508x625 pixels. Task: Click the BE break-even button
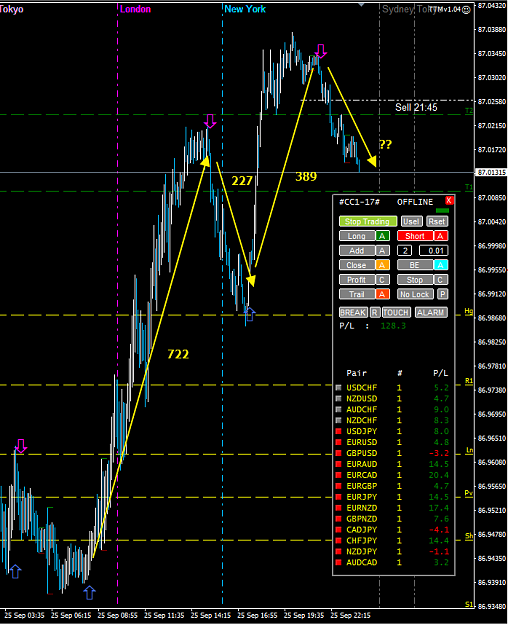coord(415,265)
